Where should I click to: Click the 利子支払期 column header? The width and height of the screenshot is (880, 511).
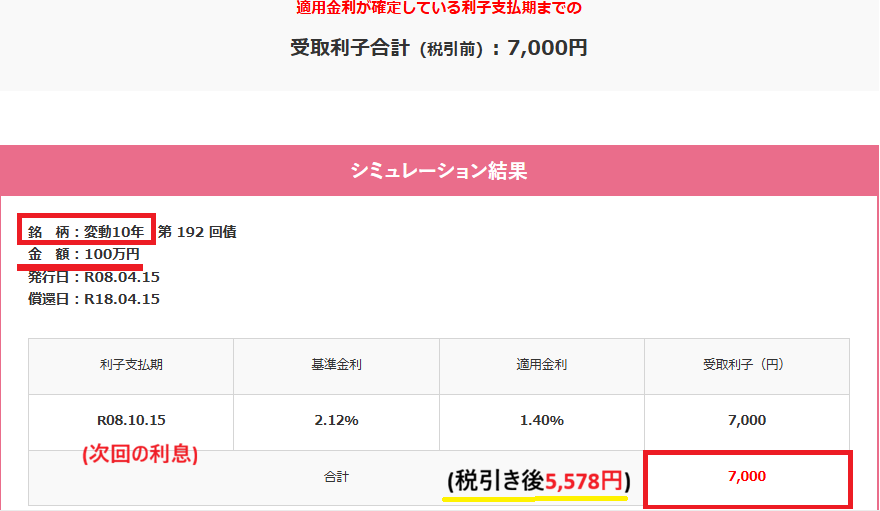pos(131,365)
